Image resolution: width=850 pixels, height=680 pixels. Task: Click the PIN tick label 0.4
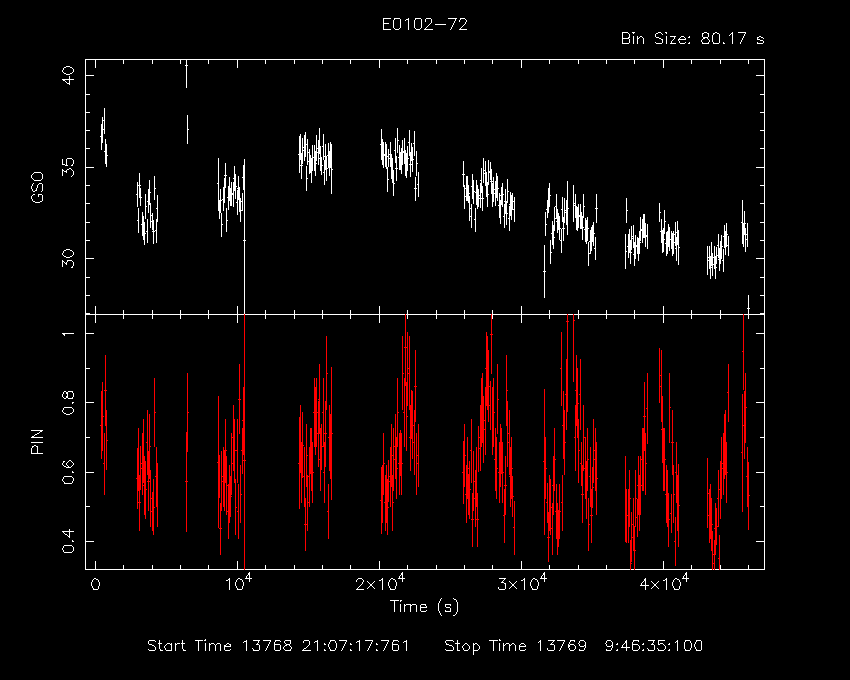68,541
